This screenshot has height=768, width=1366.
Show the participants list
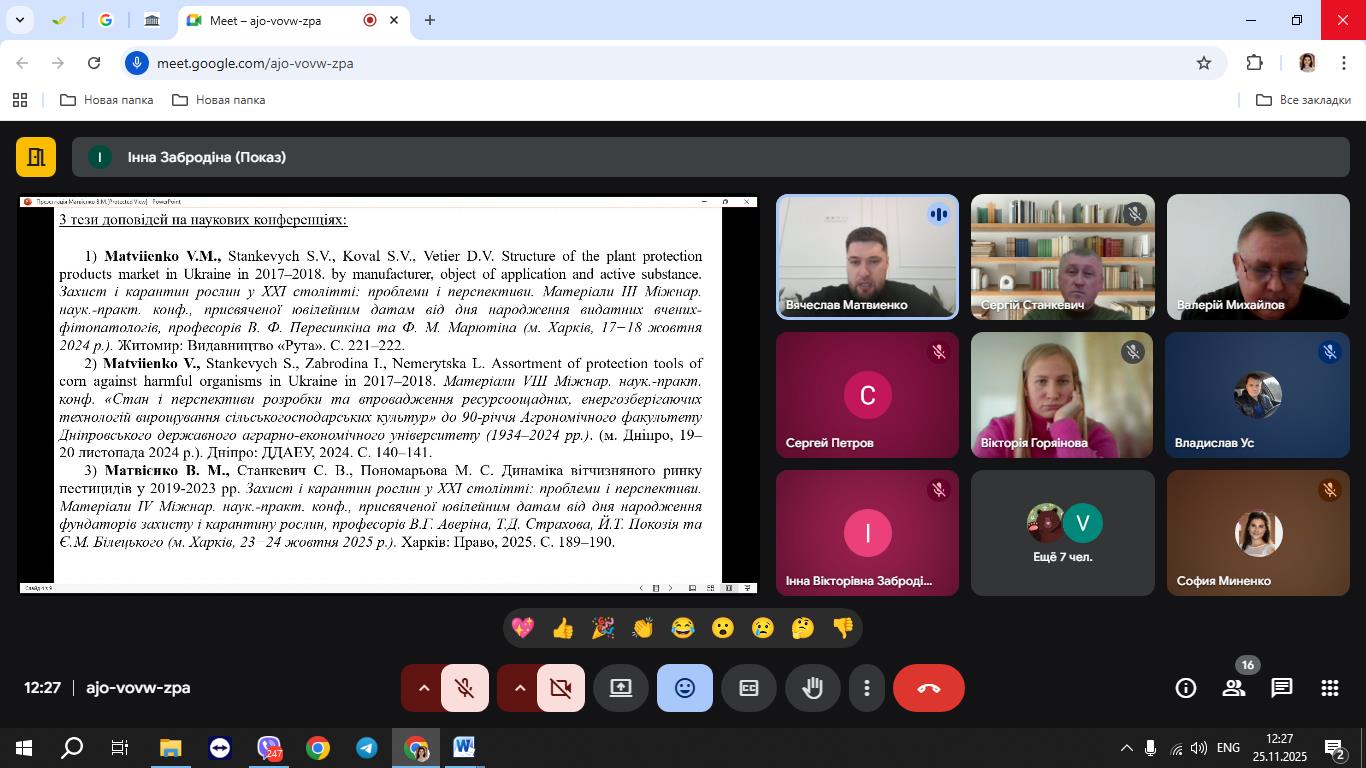coord(1233,688)
